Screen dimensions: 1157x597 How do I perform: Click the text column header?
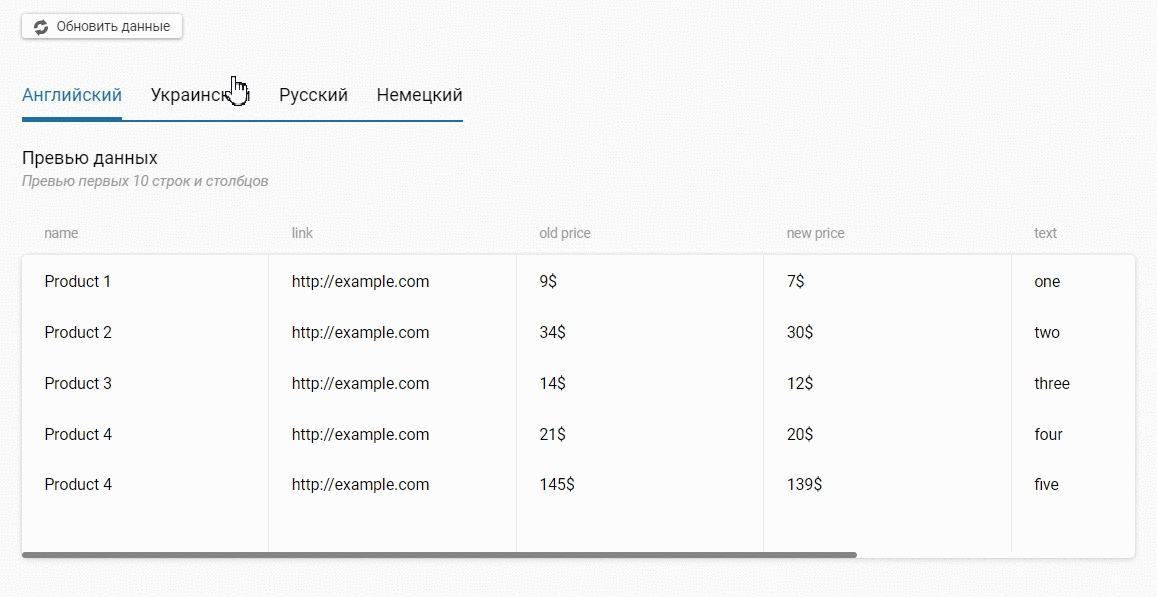coord(1045,233)
